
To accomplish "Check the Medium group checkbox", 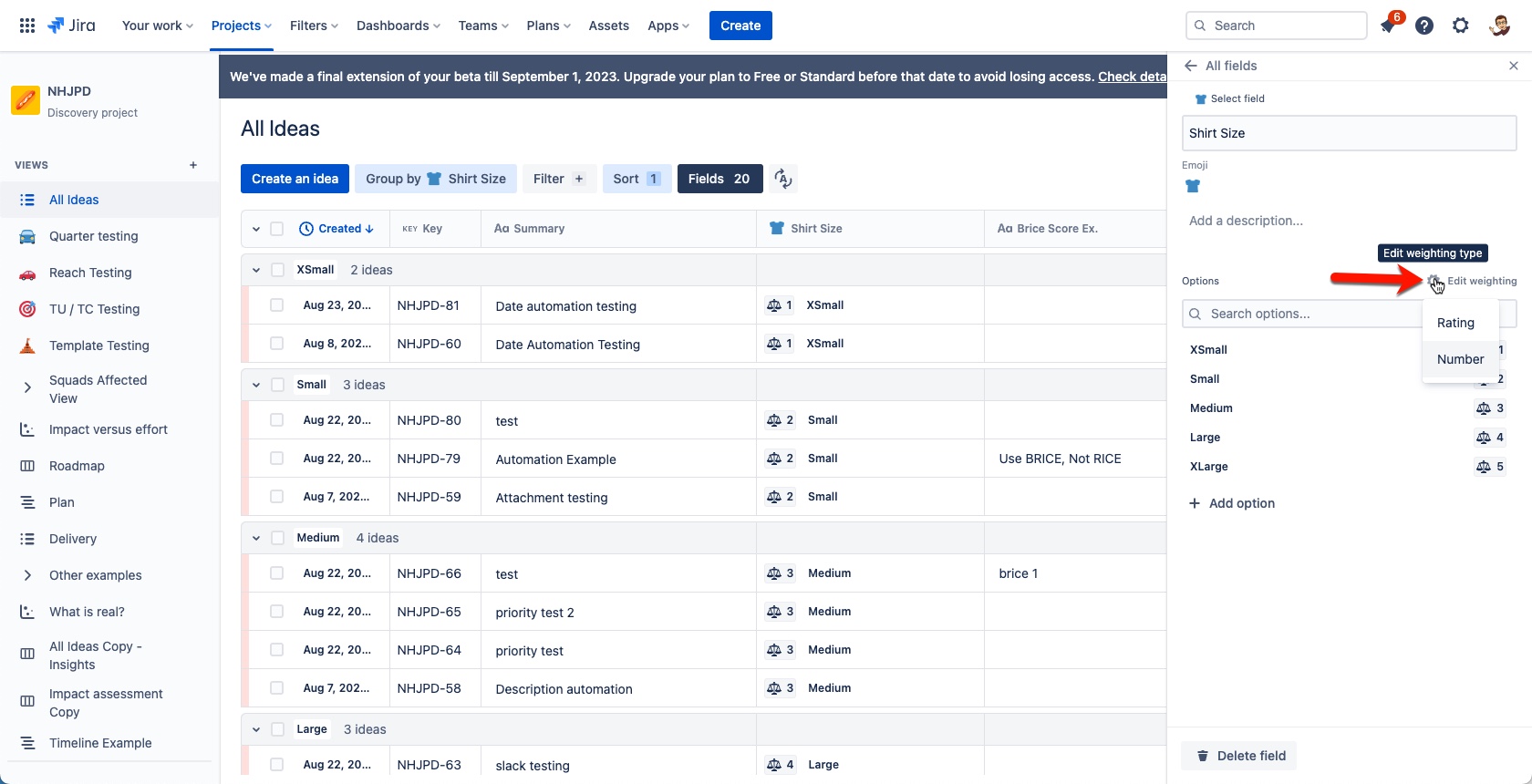I will coord(277,538).
